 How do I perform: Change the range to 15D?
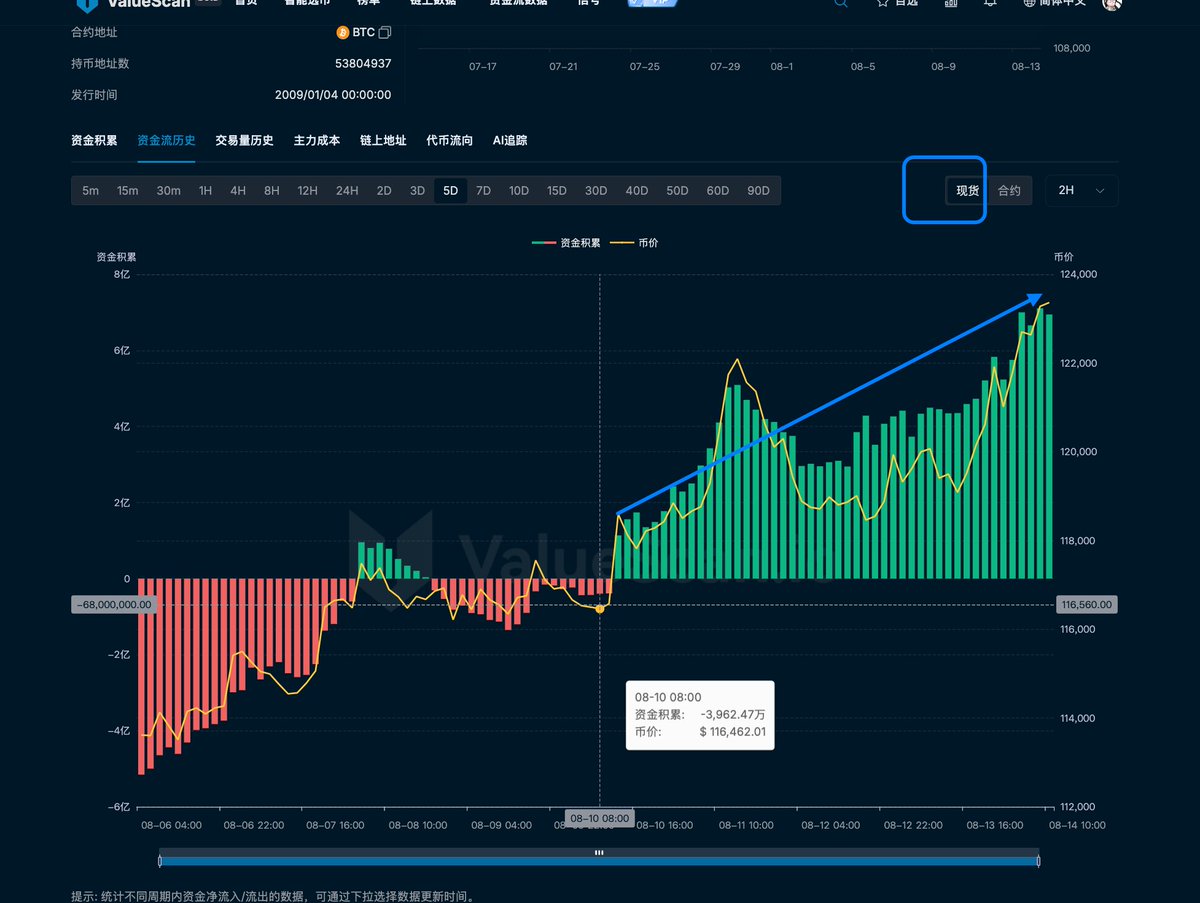(557, 191)
